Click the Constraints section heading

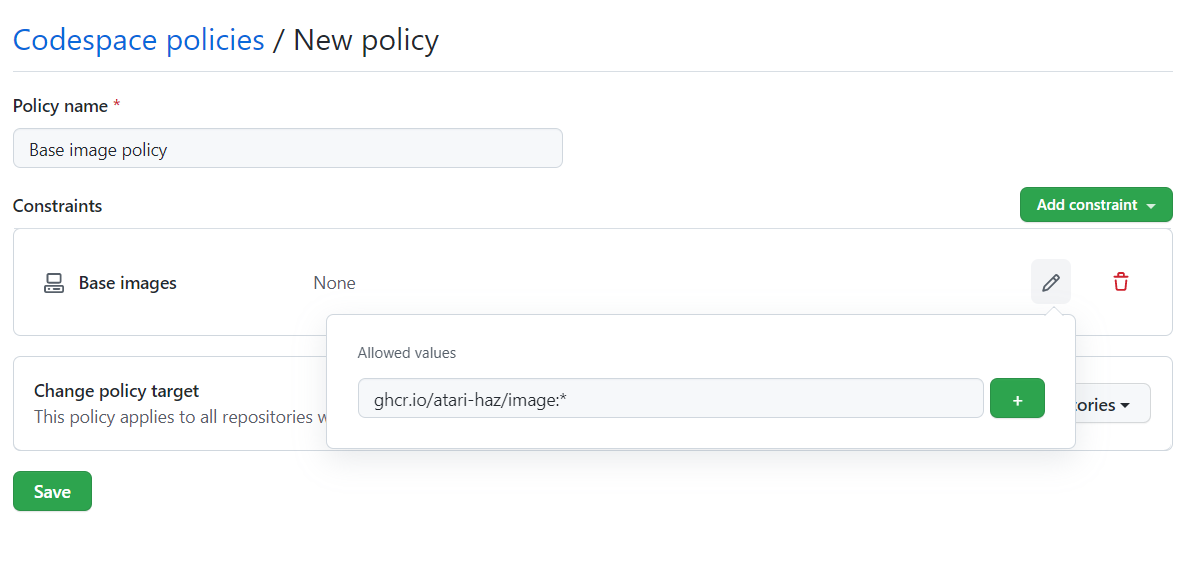tap(57, 205)
